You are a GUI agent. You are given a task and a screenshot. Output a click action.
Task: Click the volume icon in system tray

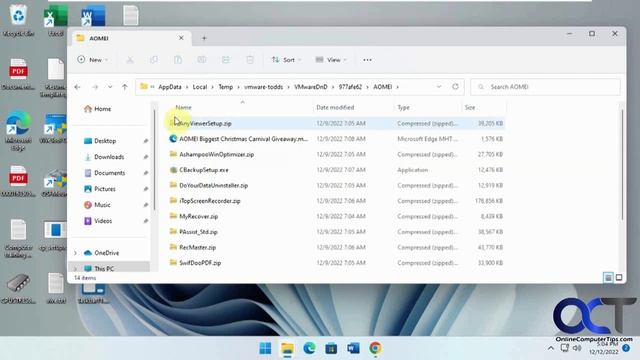click(577, 348)
